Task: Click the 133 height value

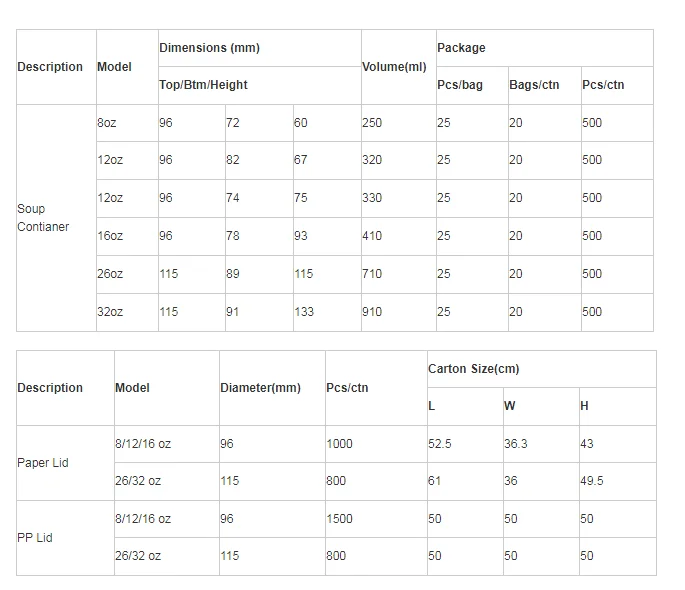Action: [304, 312]
